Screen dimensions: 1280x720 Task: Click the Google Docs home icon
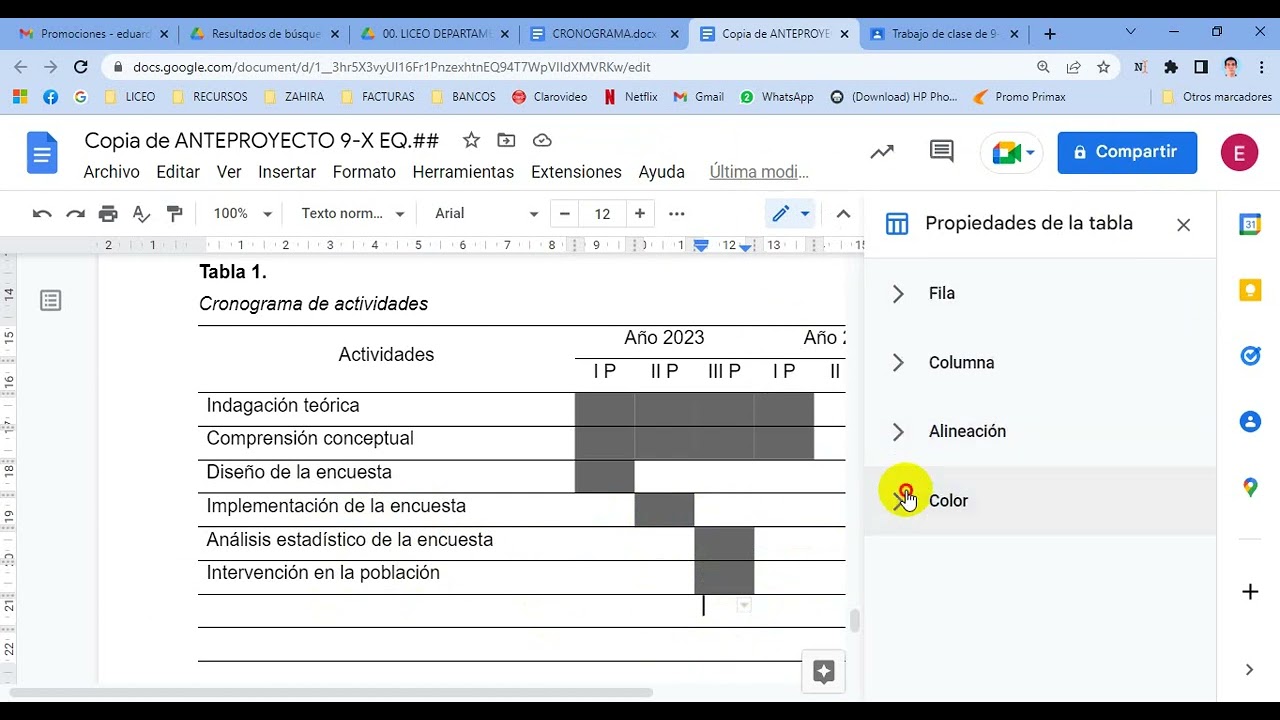tap(42, 154)
